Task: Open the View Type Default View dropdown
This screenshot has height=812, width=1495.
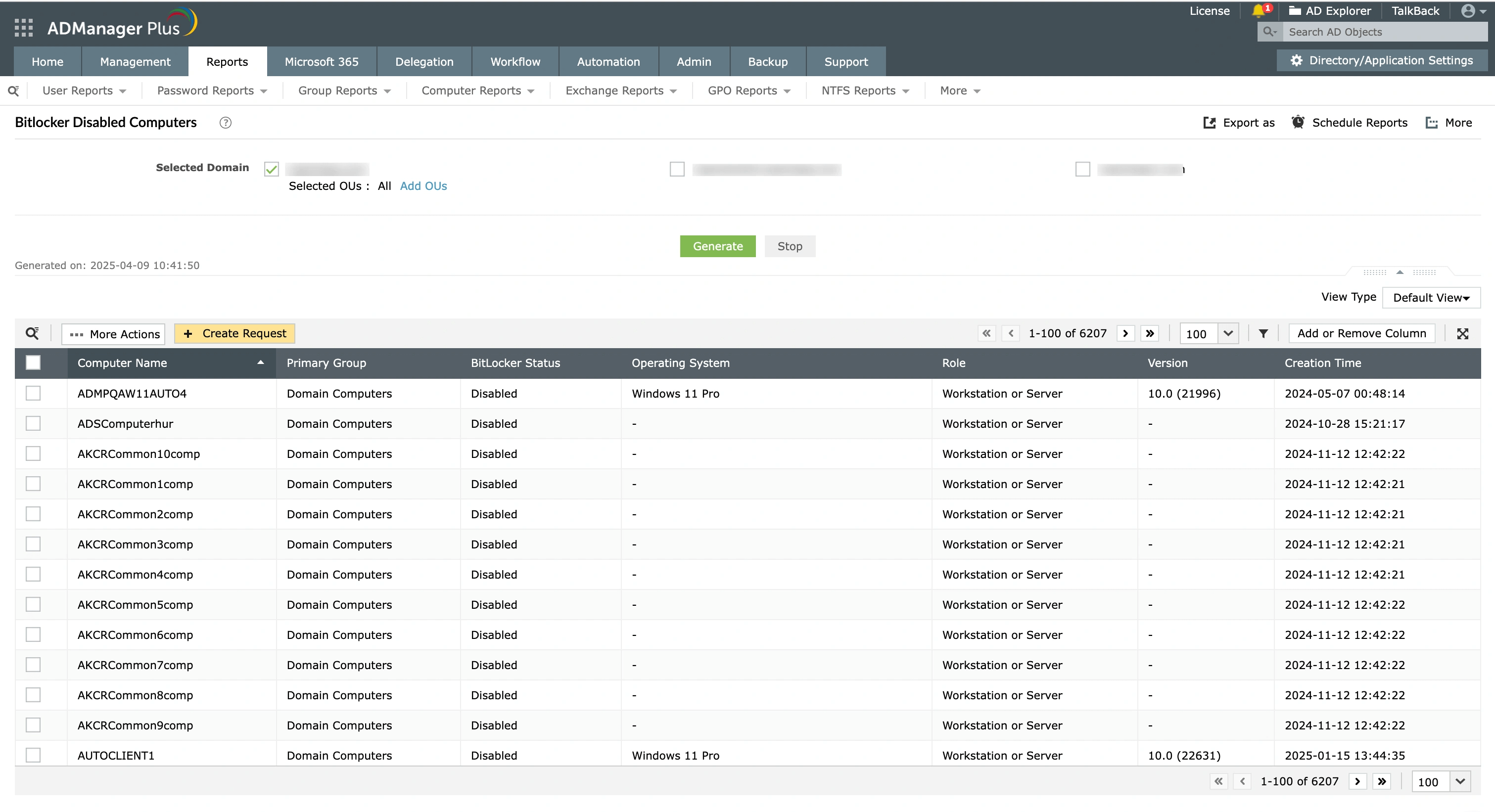Action: [x=1431, y=298]
